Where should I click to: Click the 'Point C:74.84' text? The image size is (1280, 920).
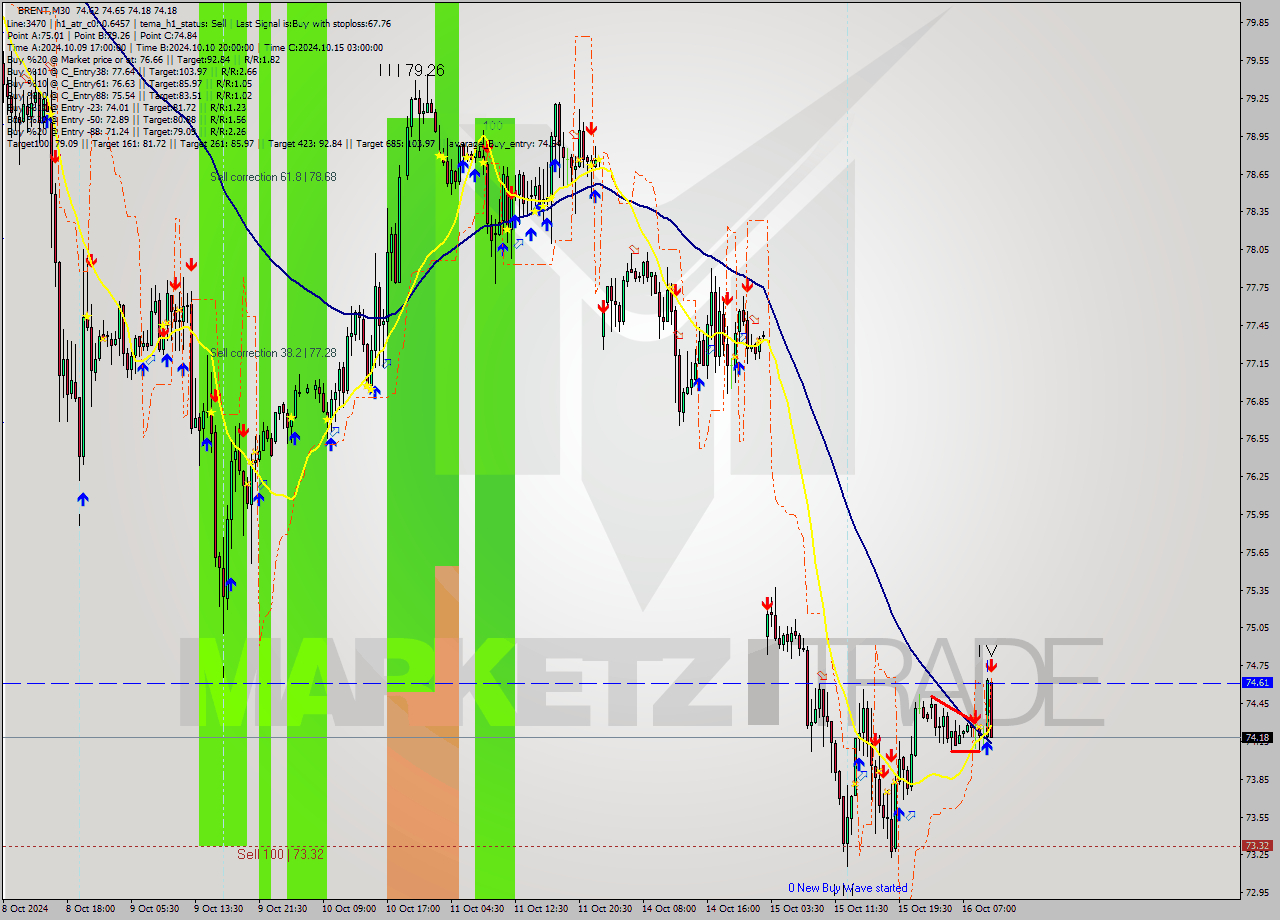(x=168, y=35)
